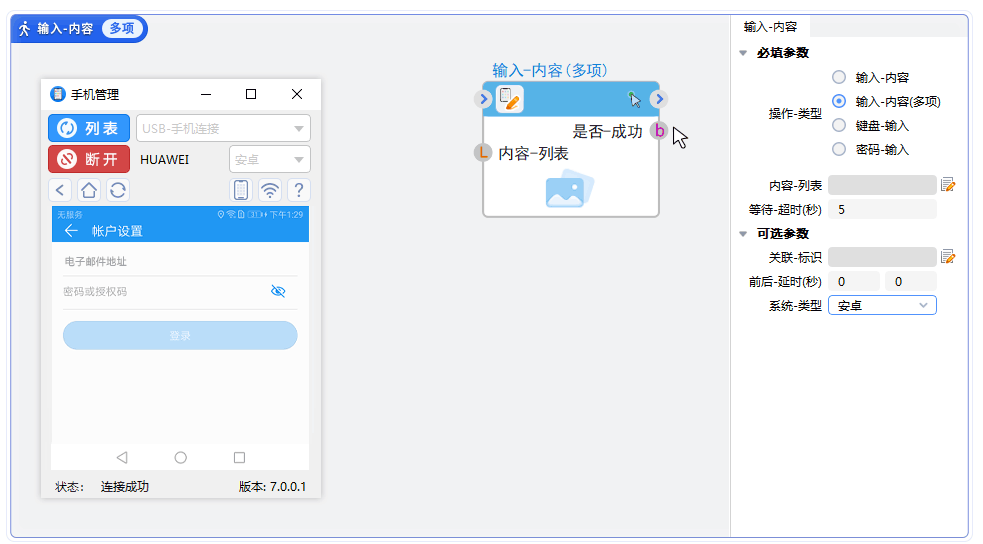The height and width of the screenshot is (544, 983).
Task: Click the WiFi connection icon
Action: pos(270,190)
